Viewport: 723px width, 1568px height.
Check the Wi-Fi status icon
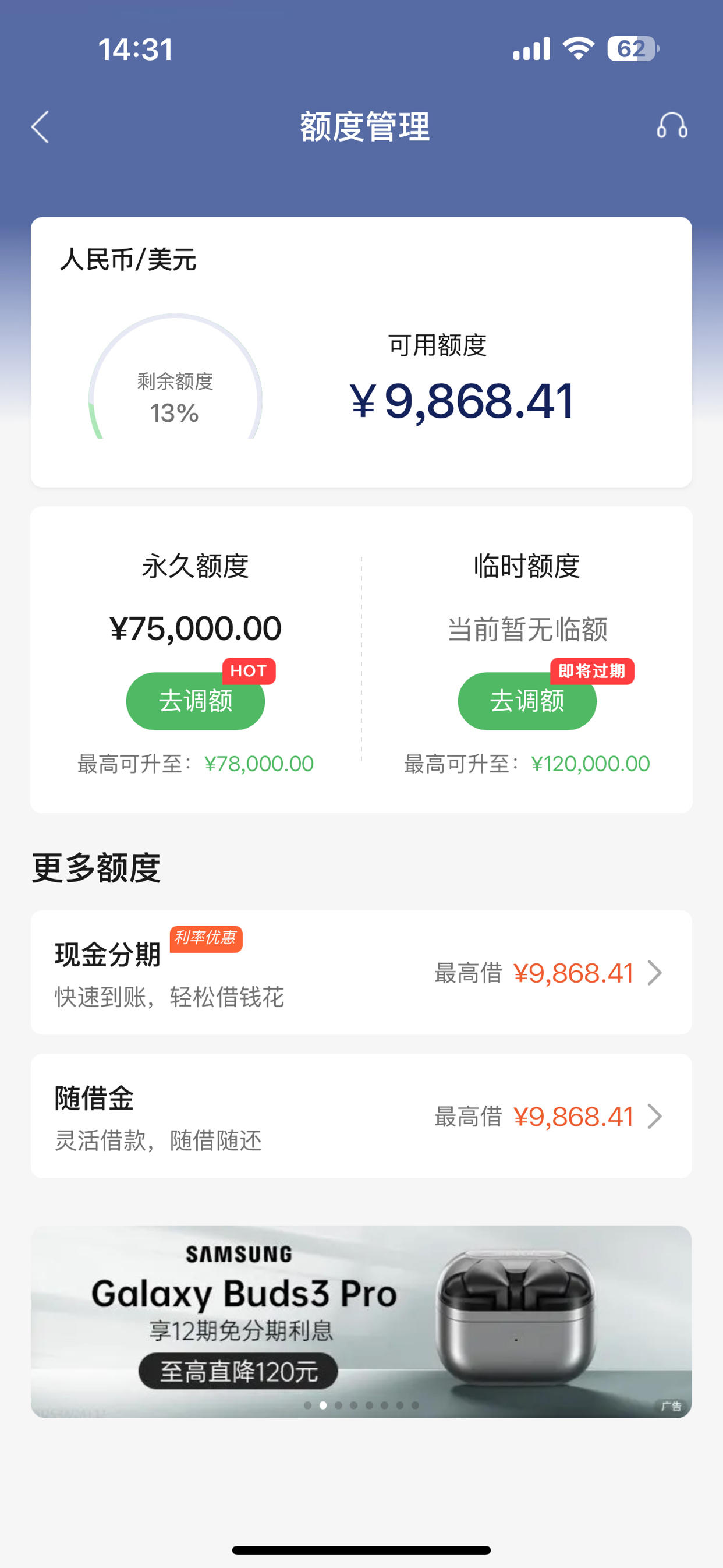tap(578, 48)
